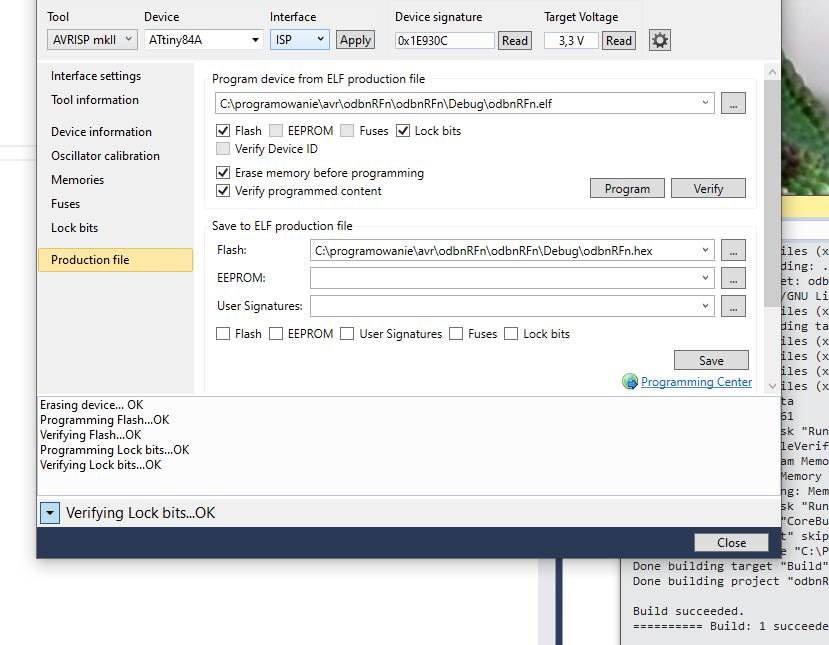Screen dimensions: 829x645
Task: Enable EEPROM in Save to ELF section
Action: pos(276,334)
